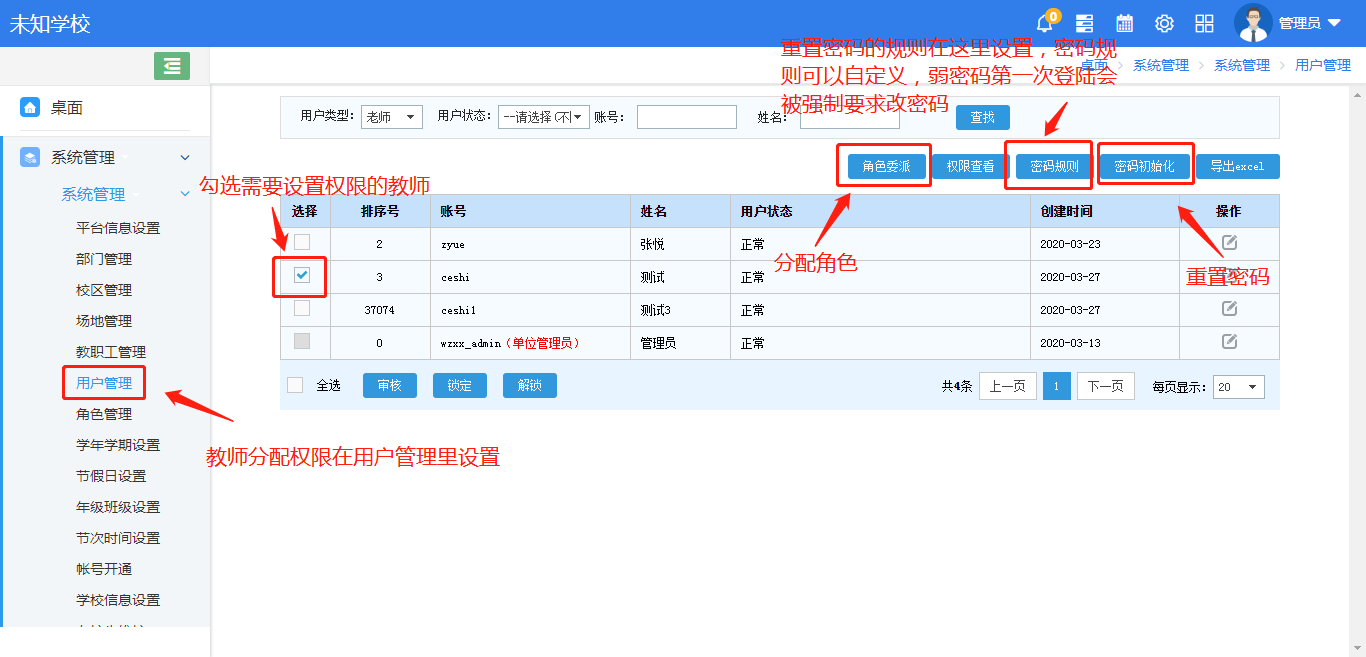
Task: Click the notification bell icon
Action: (1045, 23)
